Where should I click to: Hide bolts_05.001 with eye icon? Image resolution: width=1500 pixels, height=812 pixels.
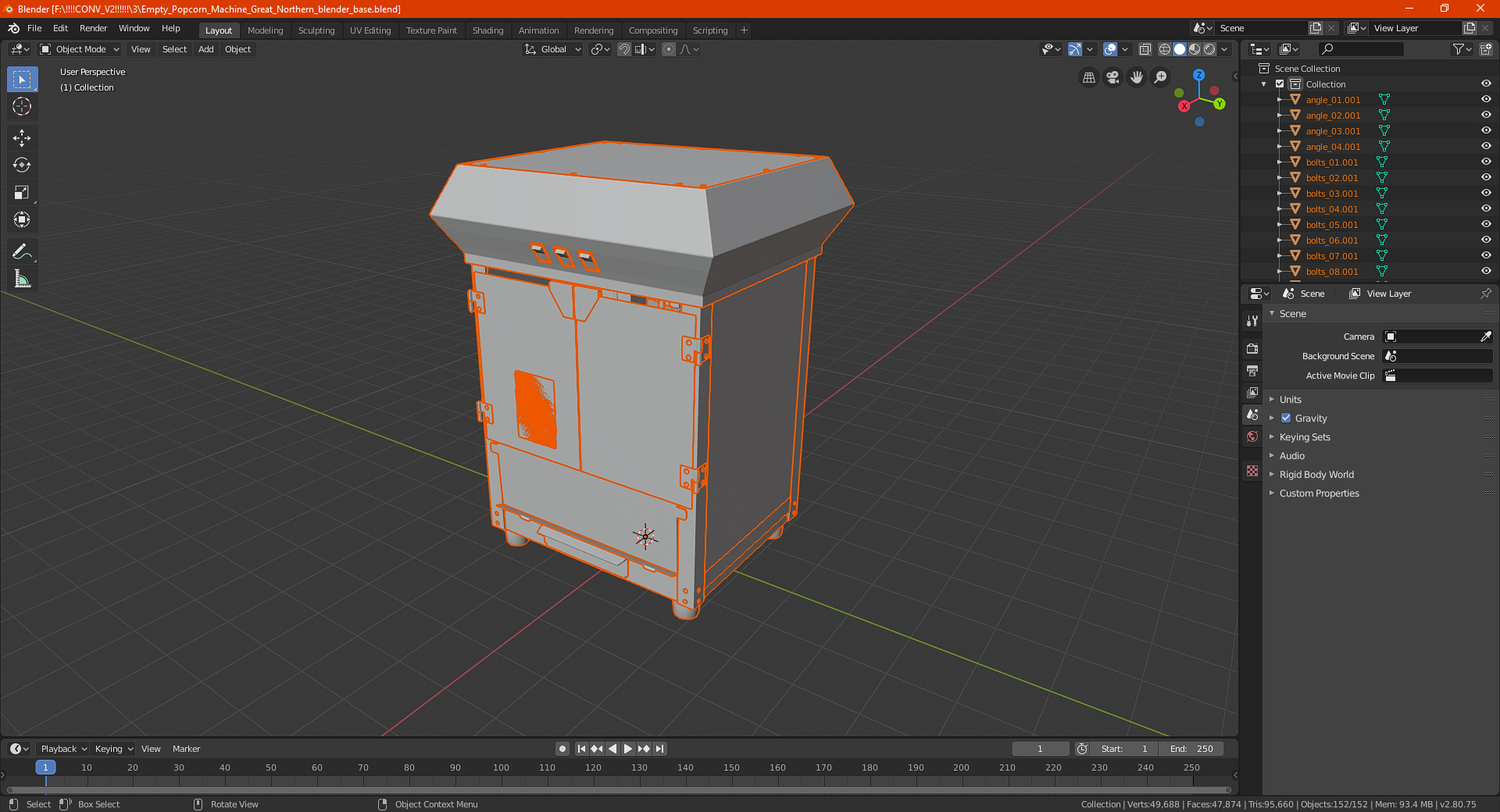pos(1486,224)
